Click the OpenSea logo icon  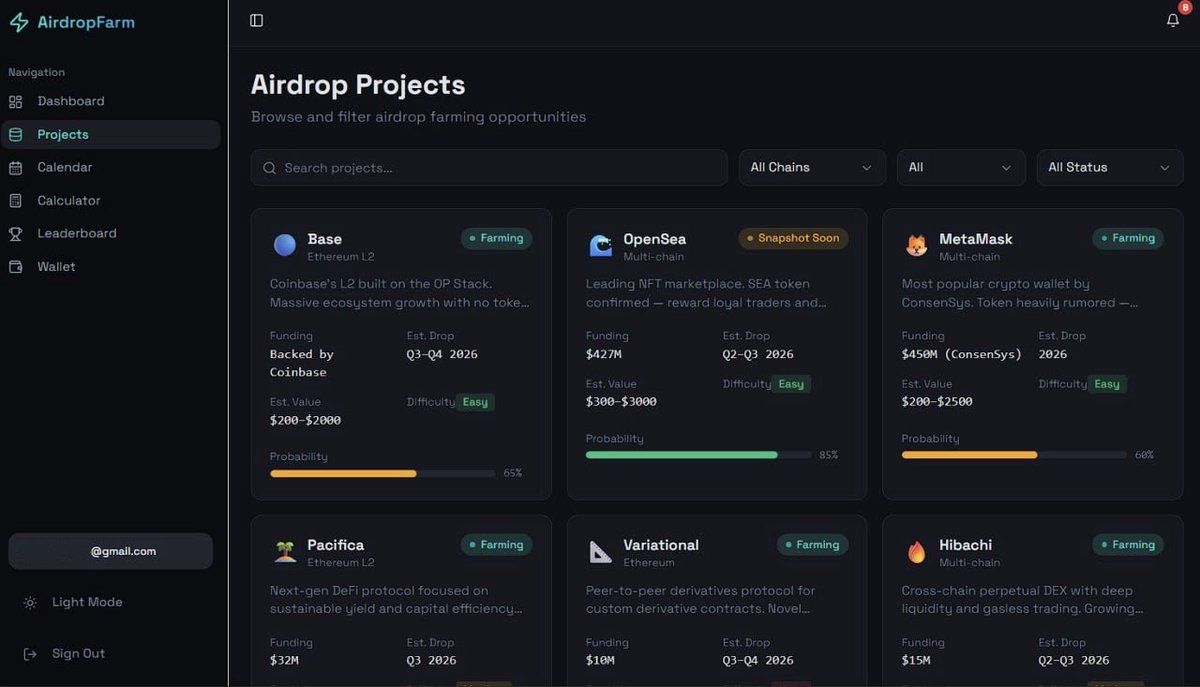(x=601, y=245)
